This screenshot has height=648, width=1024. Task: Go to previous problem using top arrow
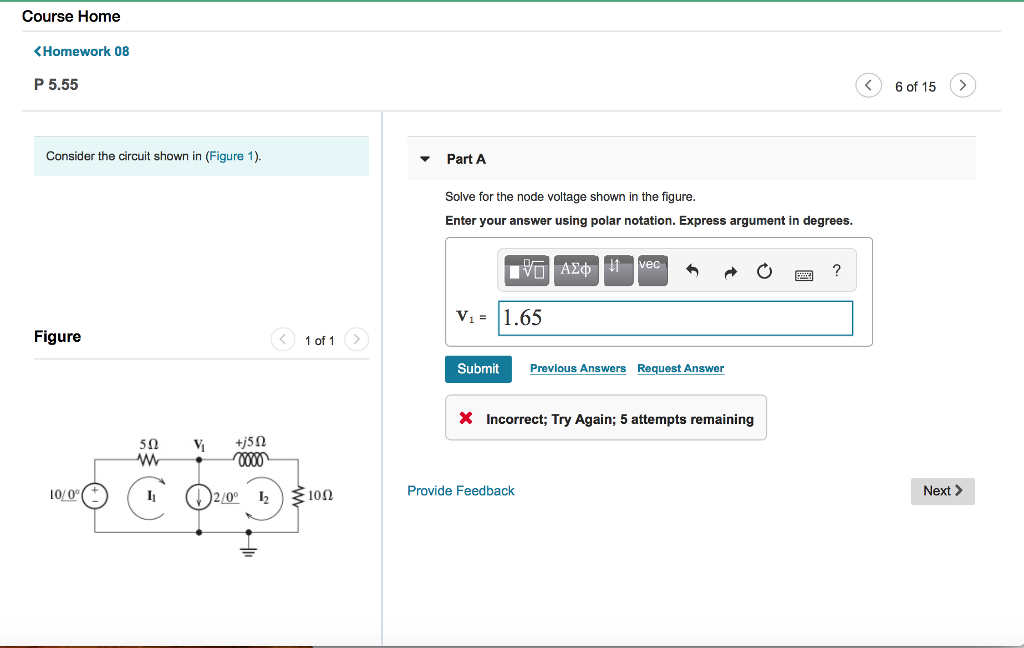click(868, 86)
